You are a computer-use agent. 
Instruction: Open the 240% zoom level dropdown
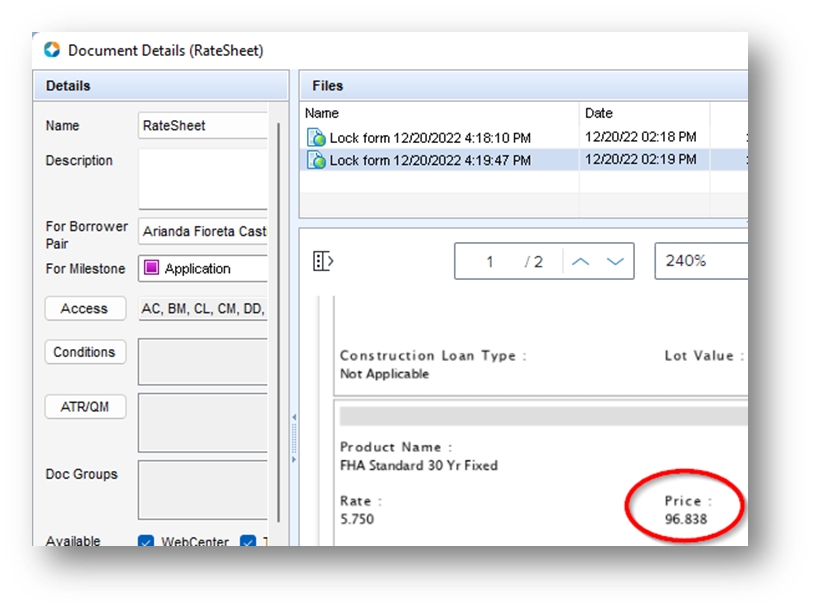[700, 261]
